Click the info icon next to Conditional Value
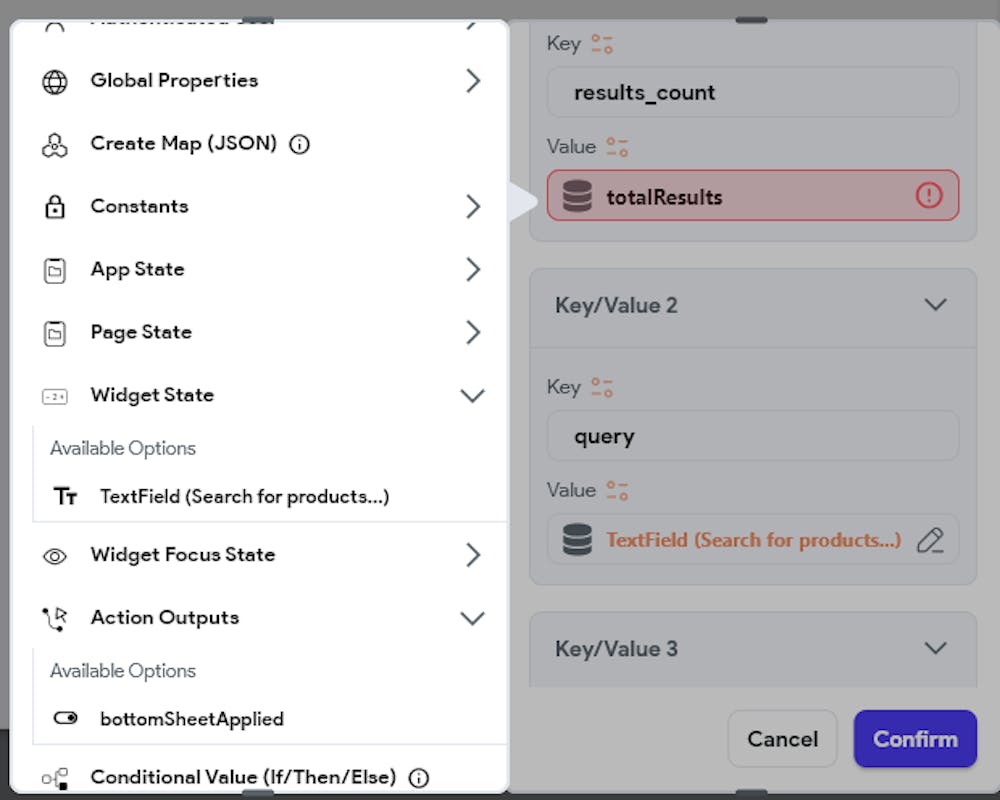 click(419, 777)
